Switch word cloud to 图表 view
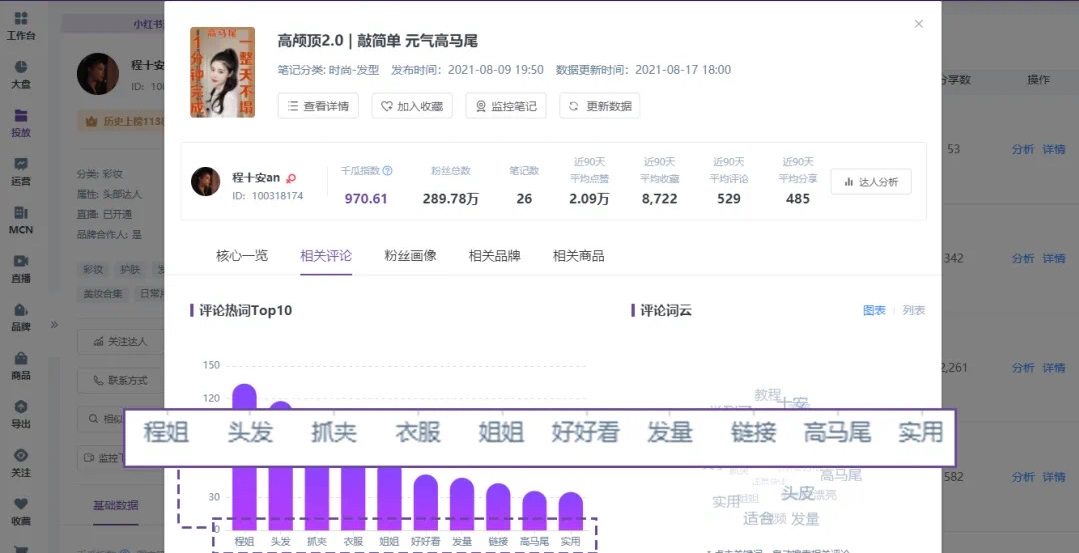The height and width of the screenshot is (553, 1079). click(874, 310)
